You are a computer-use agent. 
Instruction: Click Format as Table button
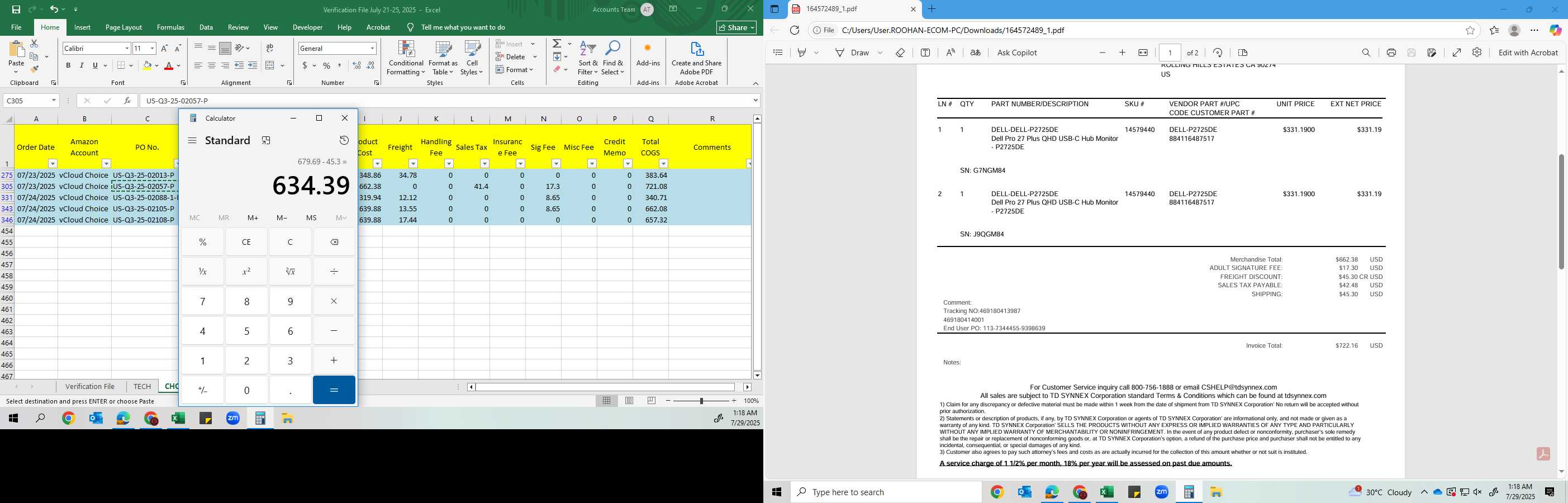(x=443, y=58)
